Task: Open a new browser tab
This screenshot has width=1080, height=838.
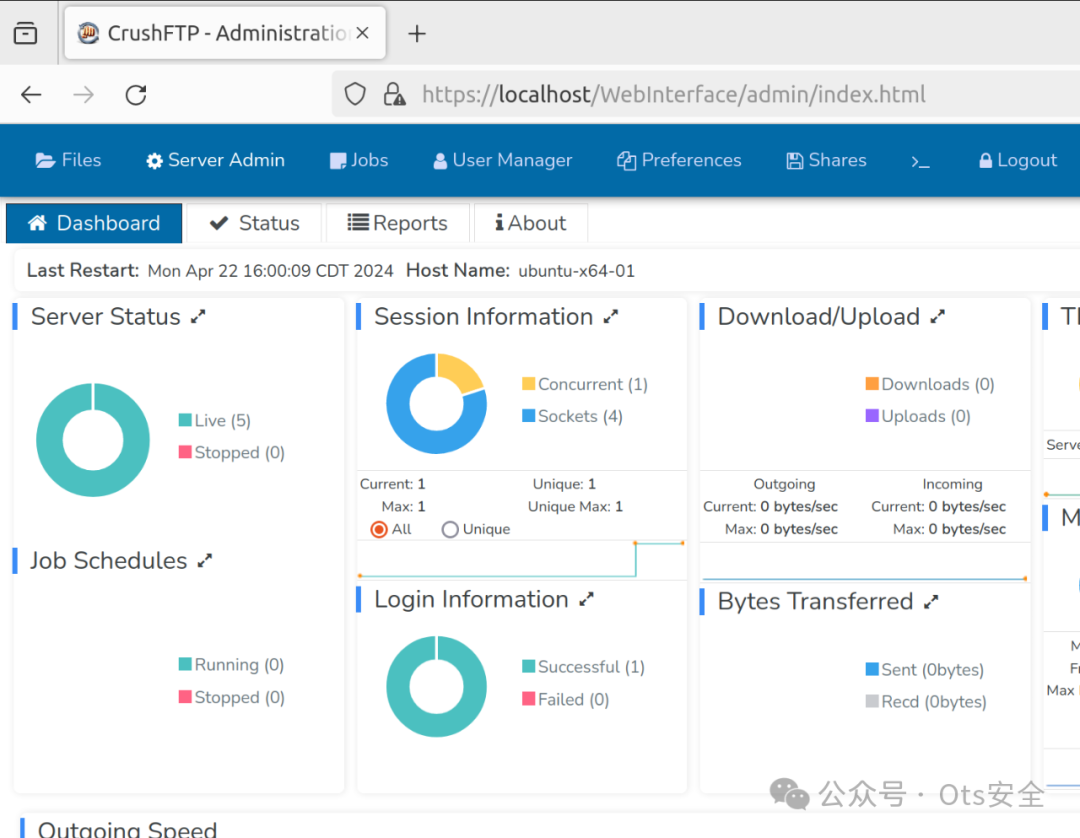Action: click(x=417, y=33)
